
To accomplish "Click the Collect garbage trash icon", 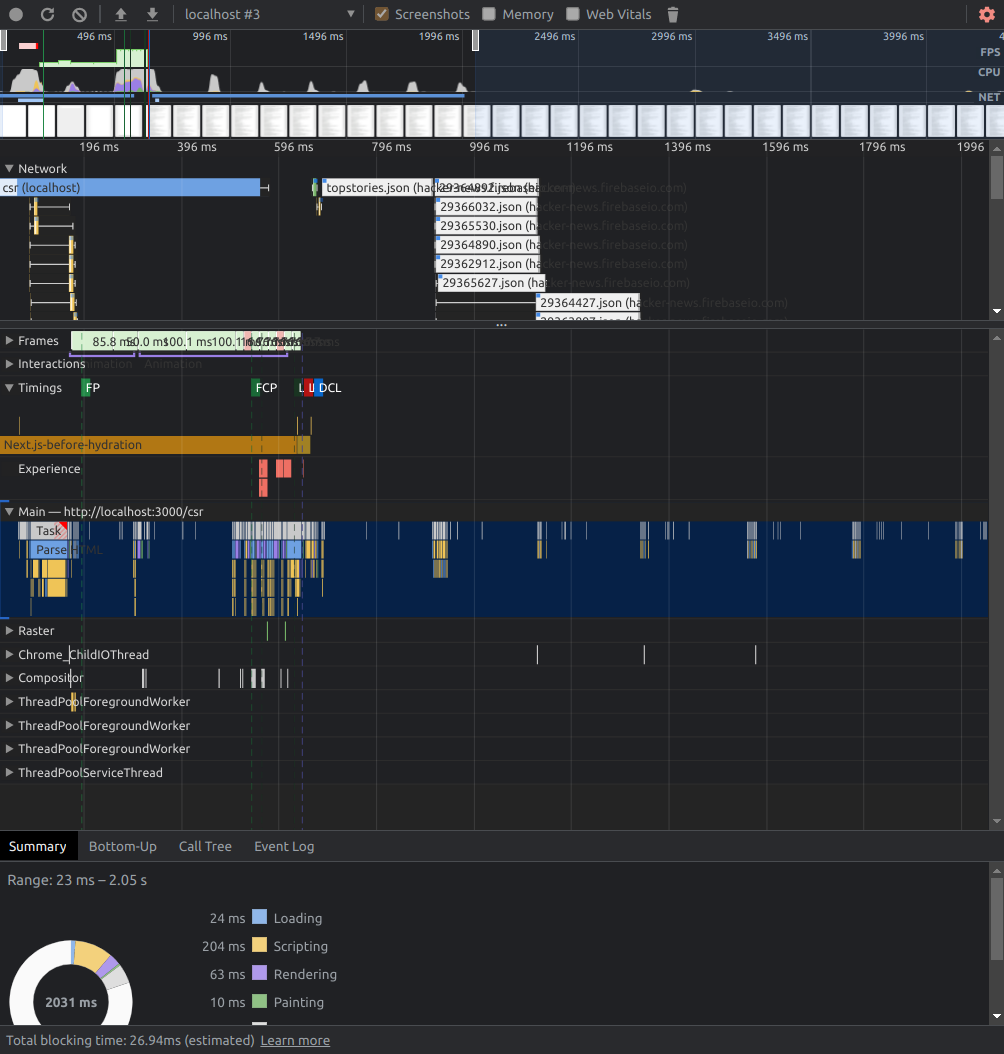I will [x=673, y=14].
